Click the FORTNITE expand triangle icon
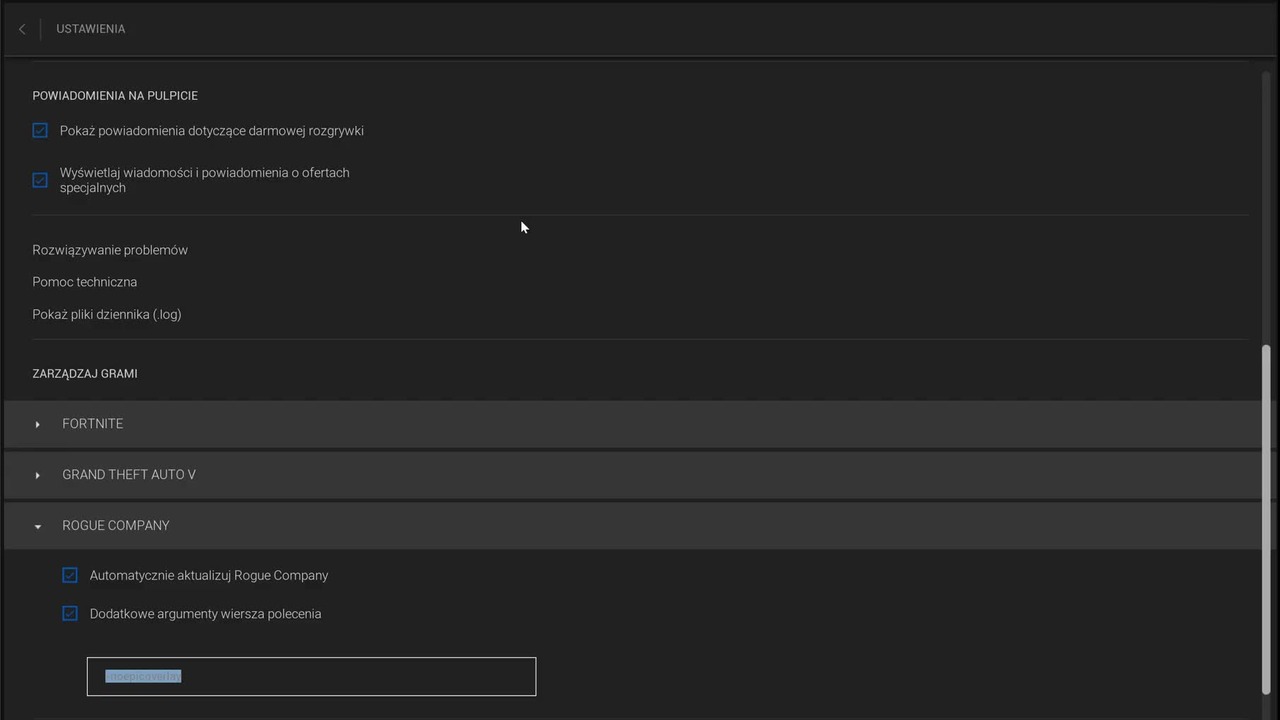 (x=38, y=425)
